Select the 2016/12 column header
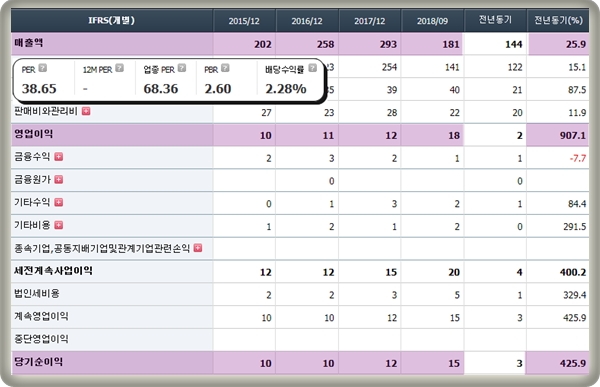This screenshot has height=387, width=600. (307, 21)
